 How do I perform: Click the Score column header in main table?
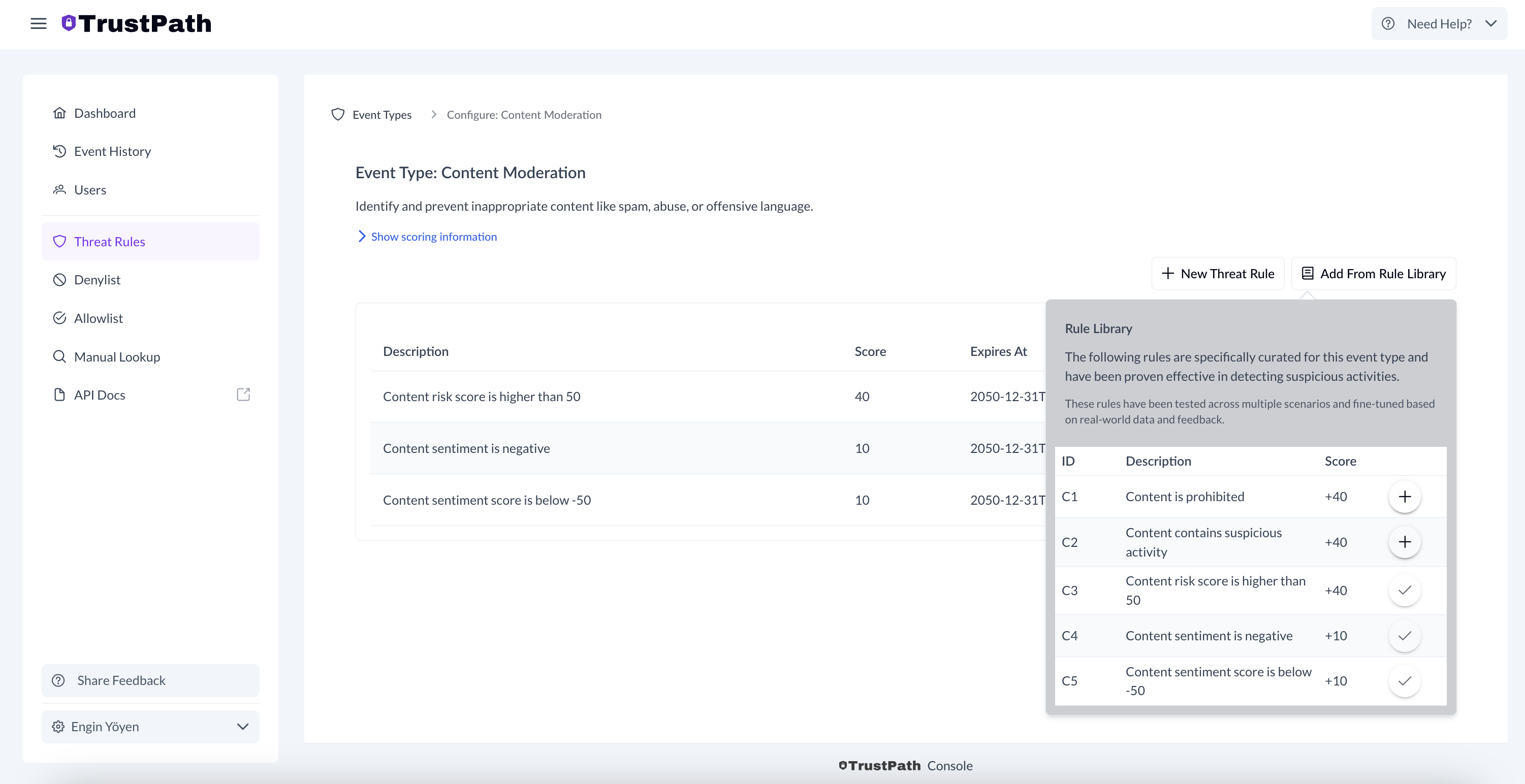click(x=870, y=351)
